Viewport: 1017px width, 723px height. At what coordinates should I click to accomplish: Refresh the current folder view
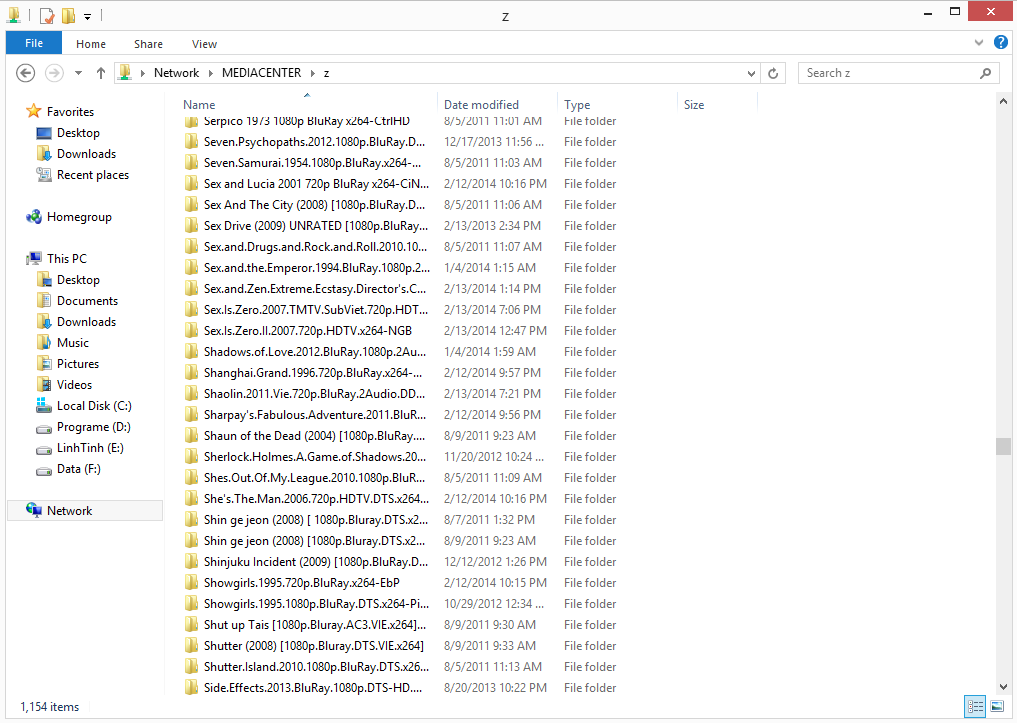(772, 73)
